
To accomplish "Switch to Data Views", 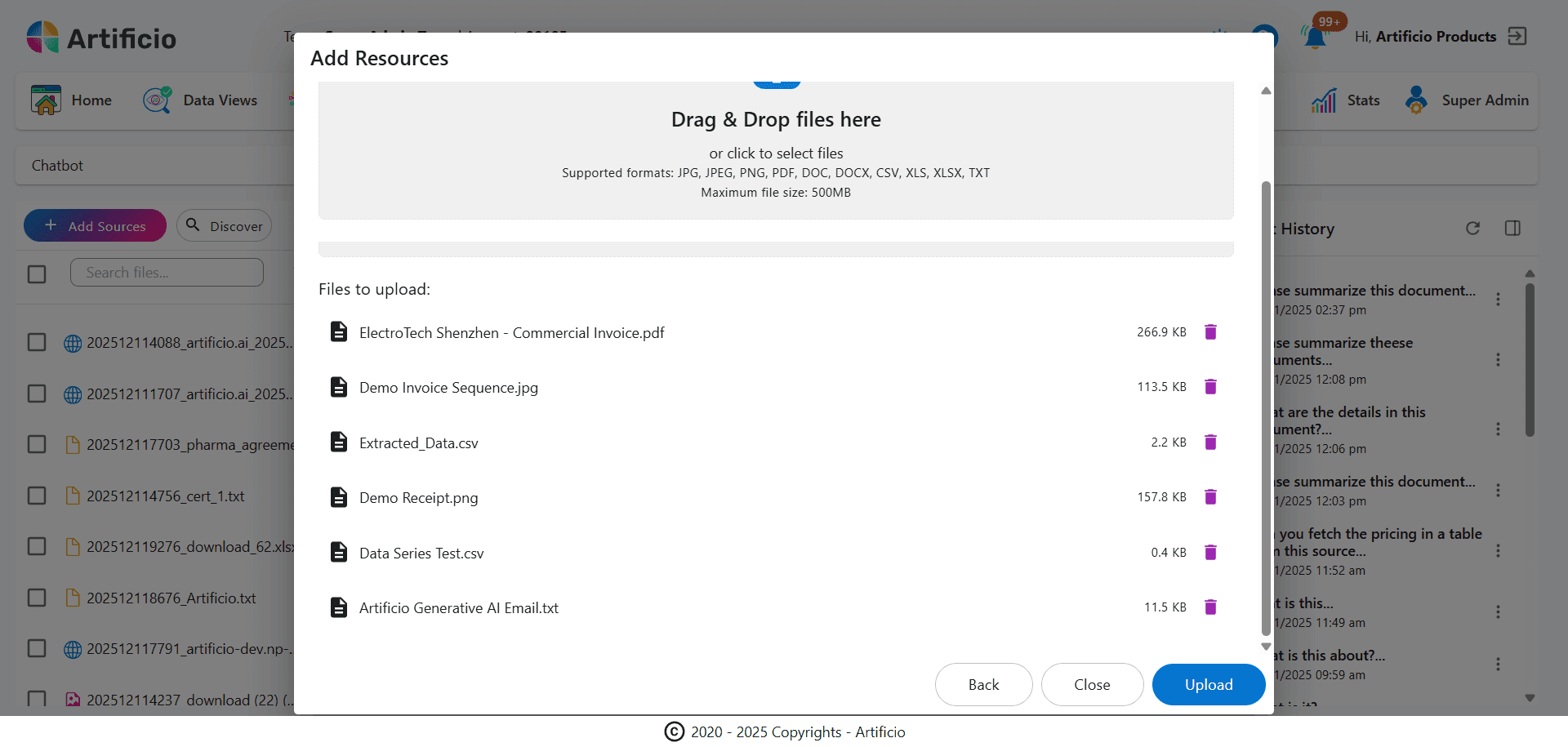I will 201,100.
